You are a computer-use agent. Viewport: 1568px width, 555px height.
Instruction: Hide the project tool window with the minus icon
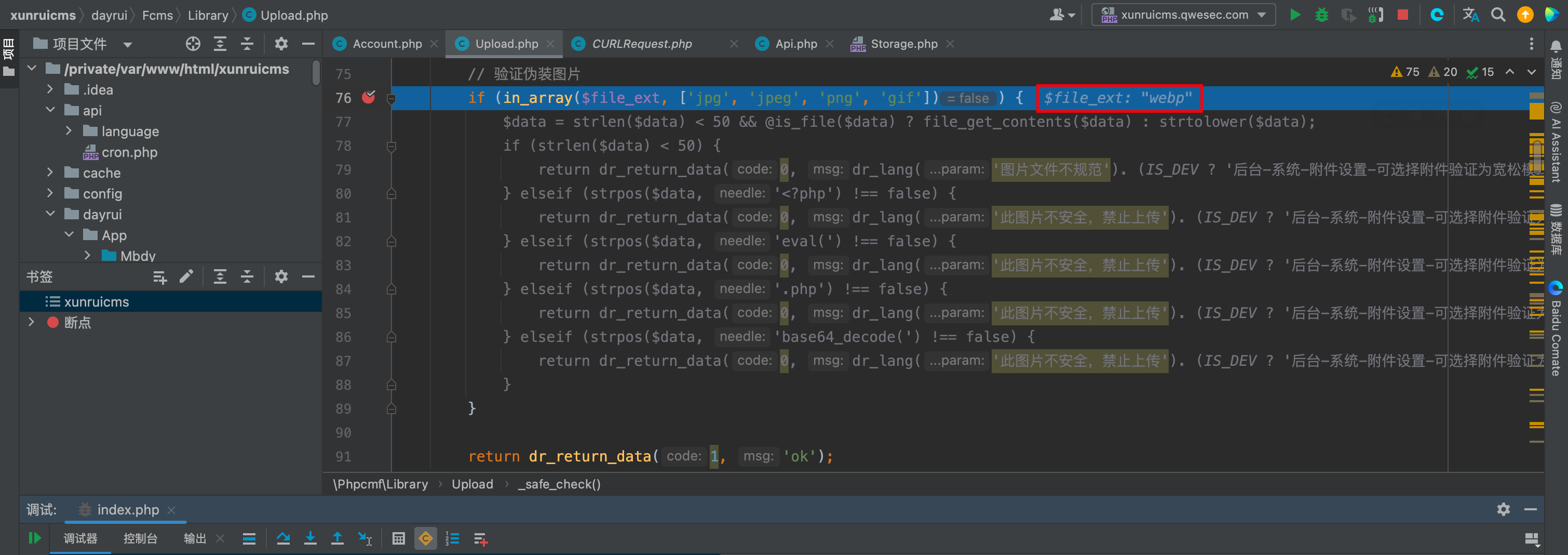coord(308,44)
